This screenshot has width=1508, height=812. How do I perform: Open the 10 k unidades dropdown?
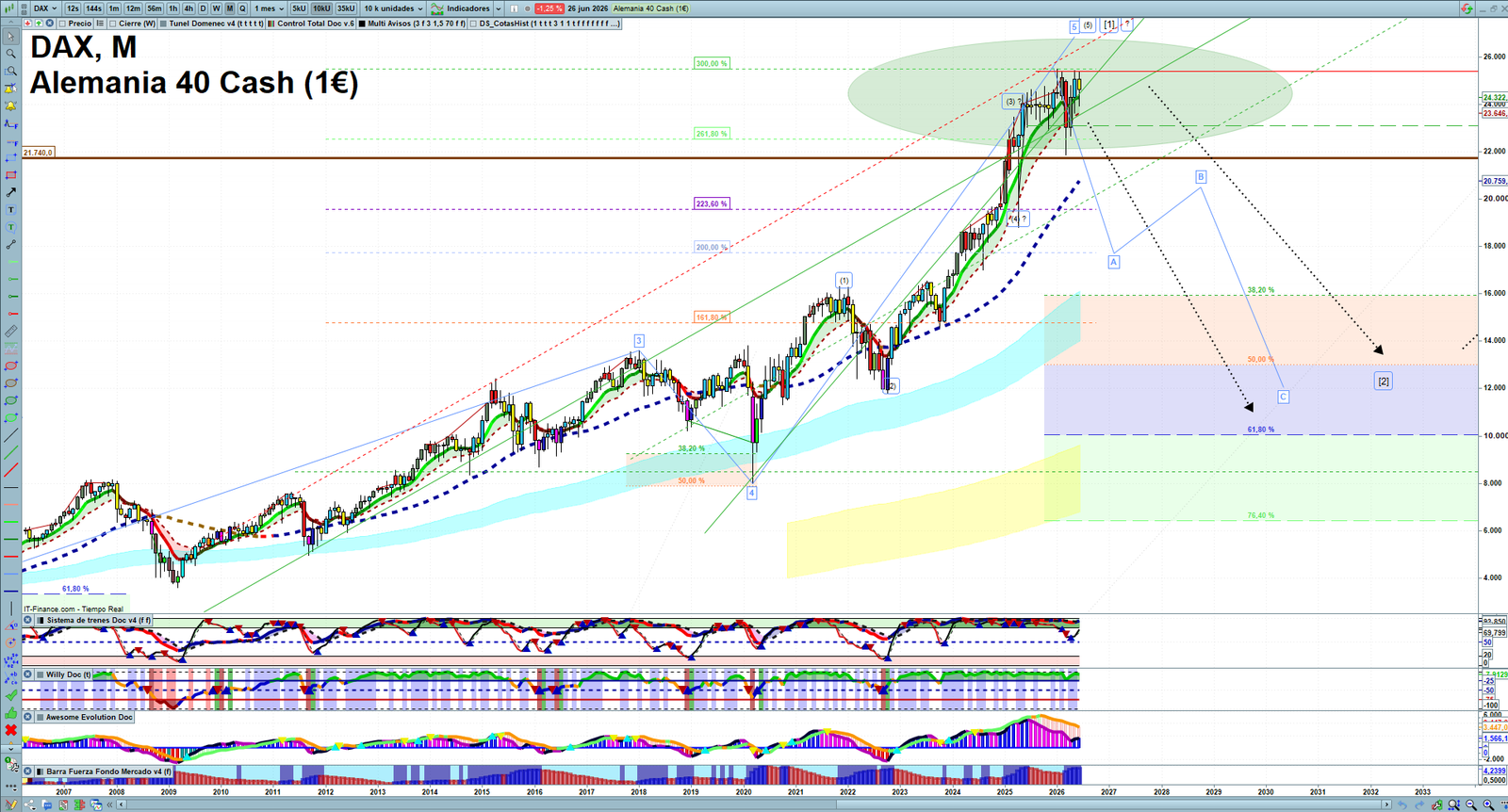pyautogui.click(x=393, y=8)
